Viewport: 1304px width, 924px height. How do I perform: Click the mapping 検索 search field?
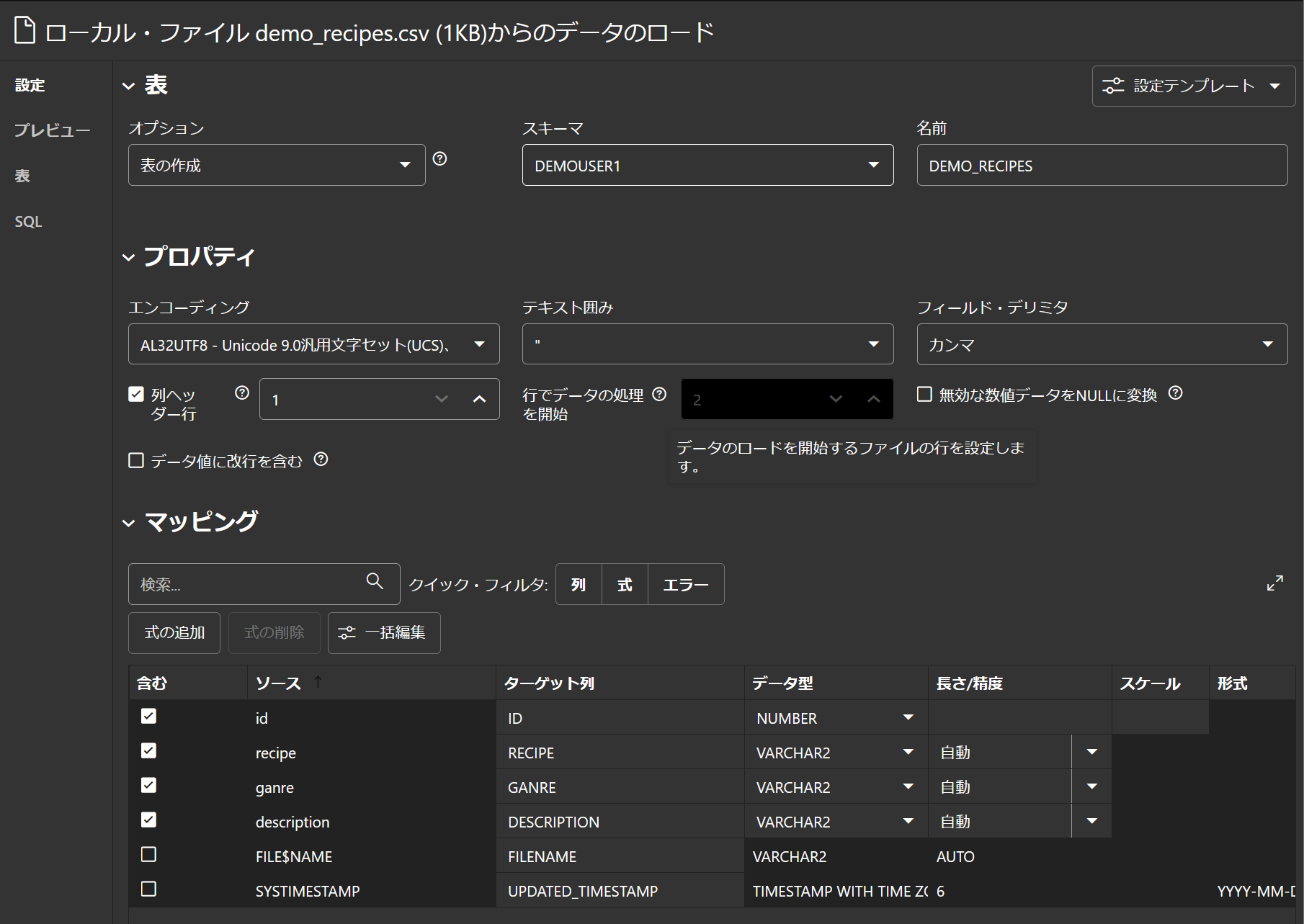264,584
